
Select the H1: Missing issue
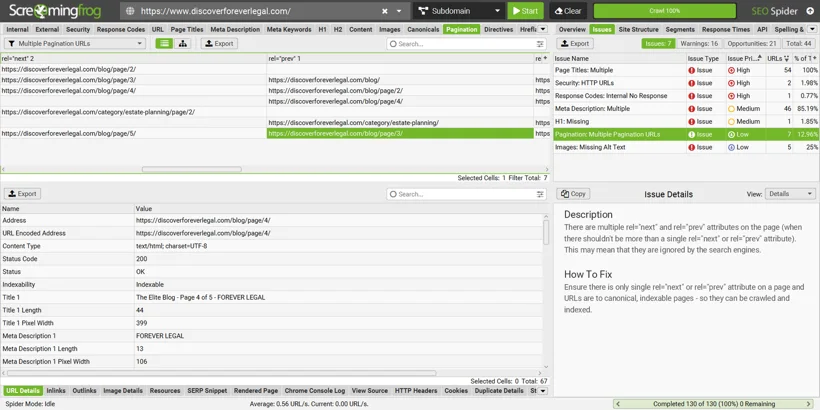coord(686,121)
